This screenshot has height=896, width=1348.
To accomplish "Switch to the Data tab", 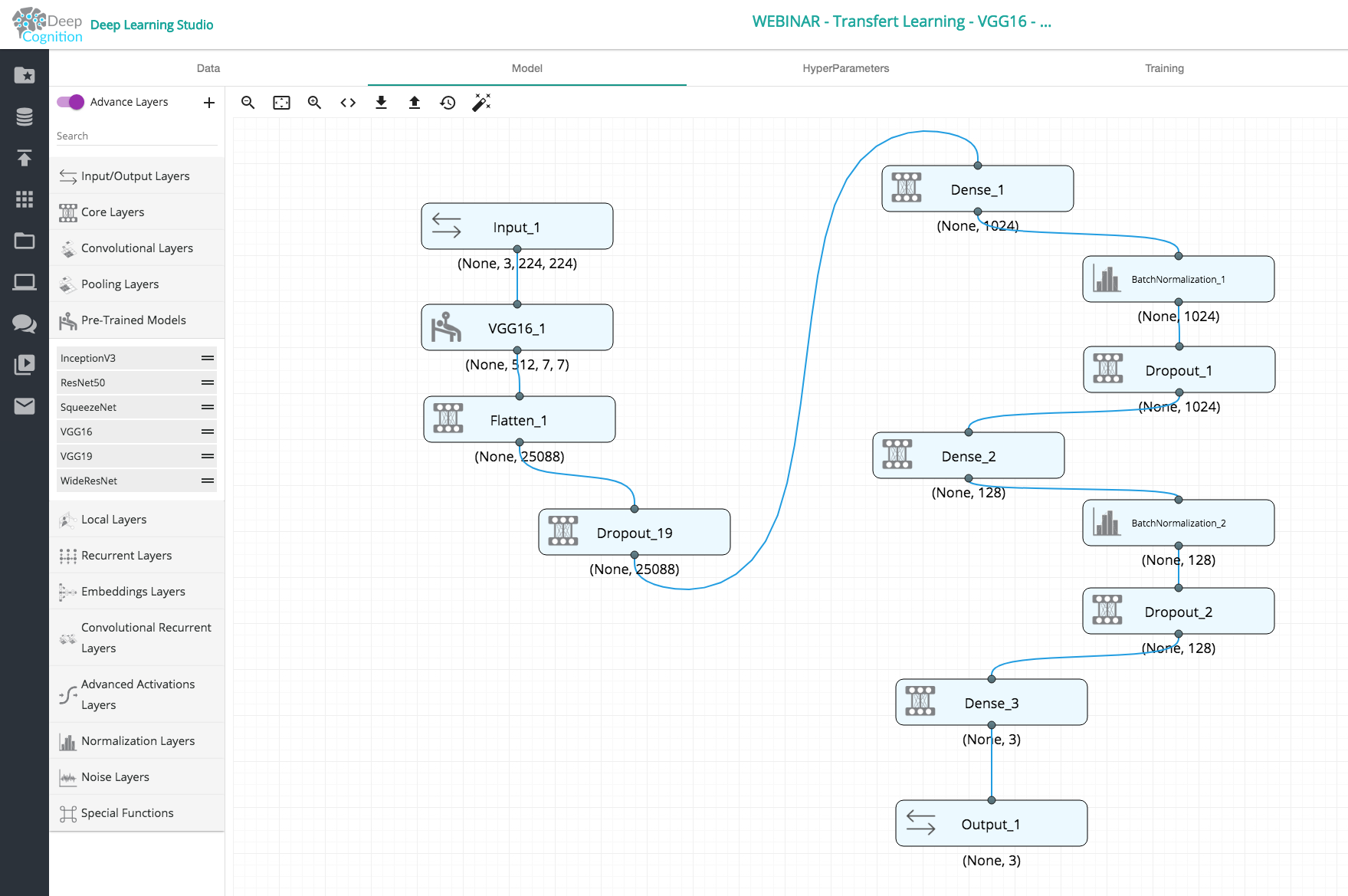I will (208, 68).
